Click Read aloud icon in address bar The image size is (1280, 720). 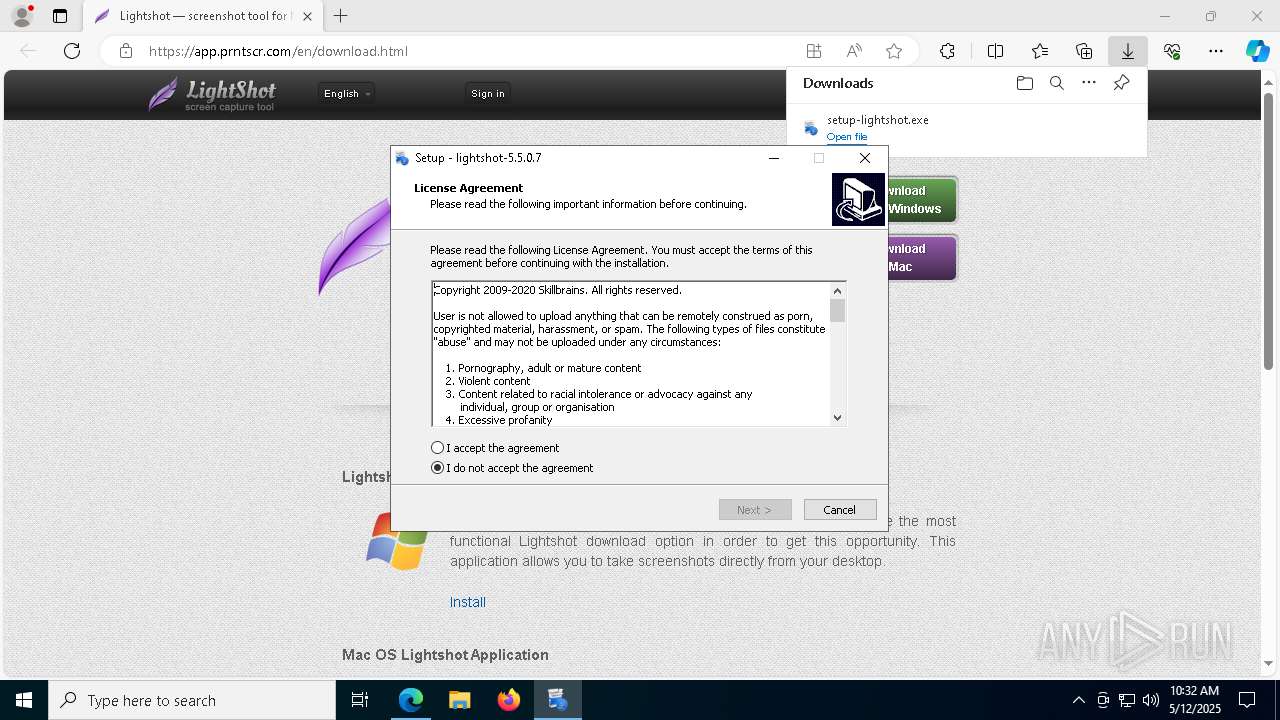pos(854,51)
